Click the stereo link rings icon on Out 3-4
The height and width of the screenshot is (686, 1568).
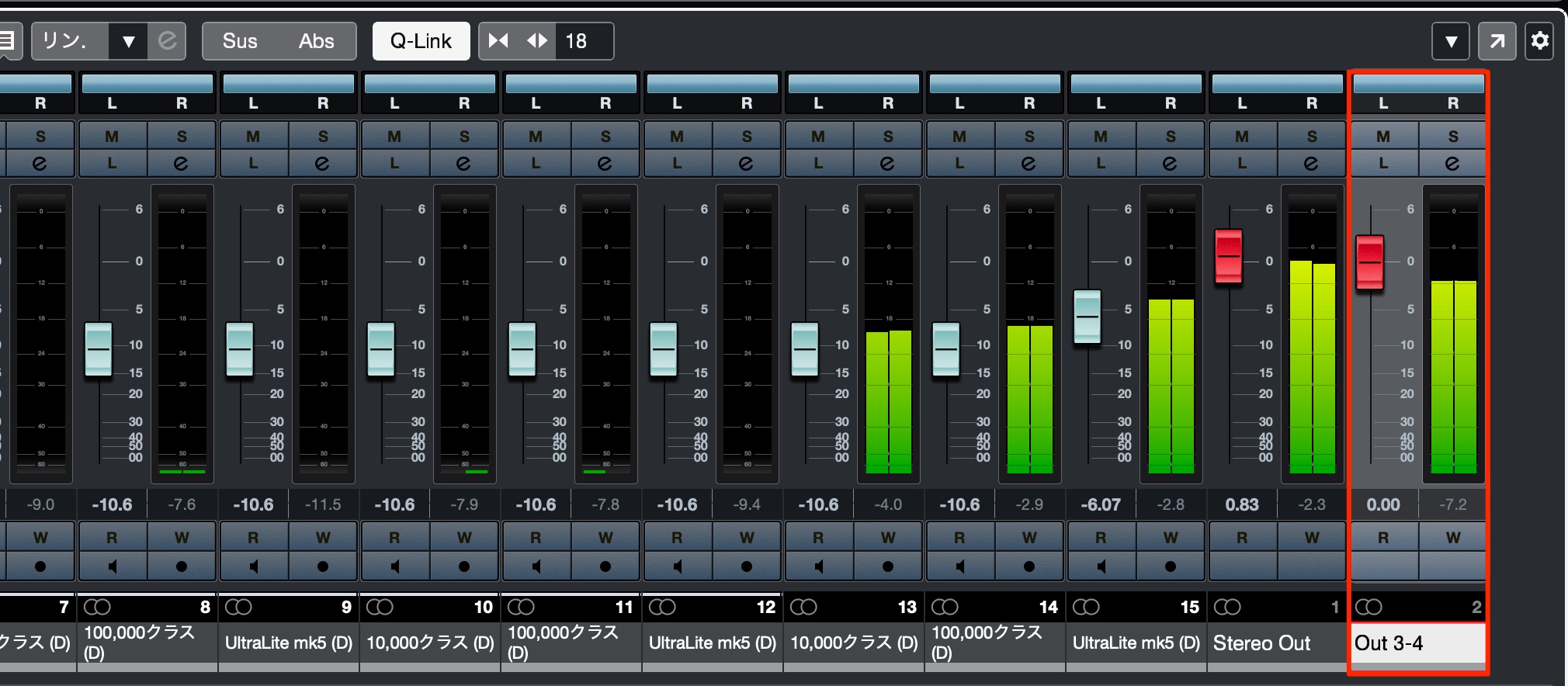[1369, 607]
